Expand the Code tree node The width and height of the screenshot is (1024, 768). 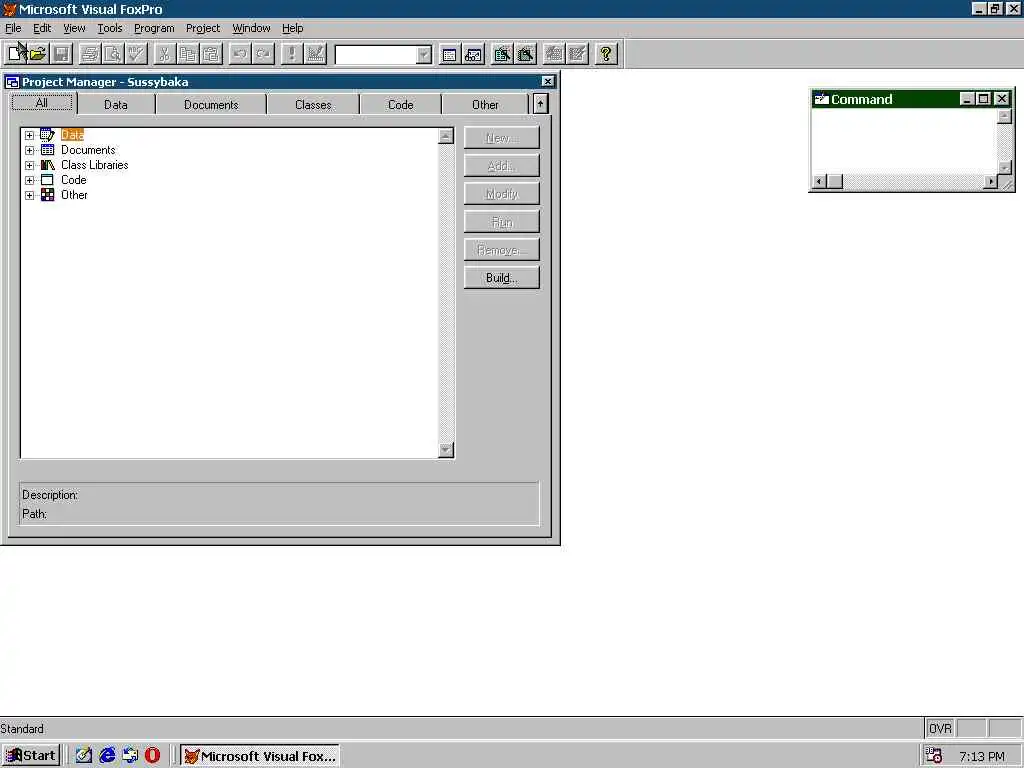(x=29, y=180)
